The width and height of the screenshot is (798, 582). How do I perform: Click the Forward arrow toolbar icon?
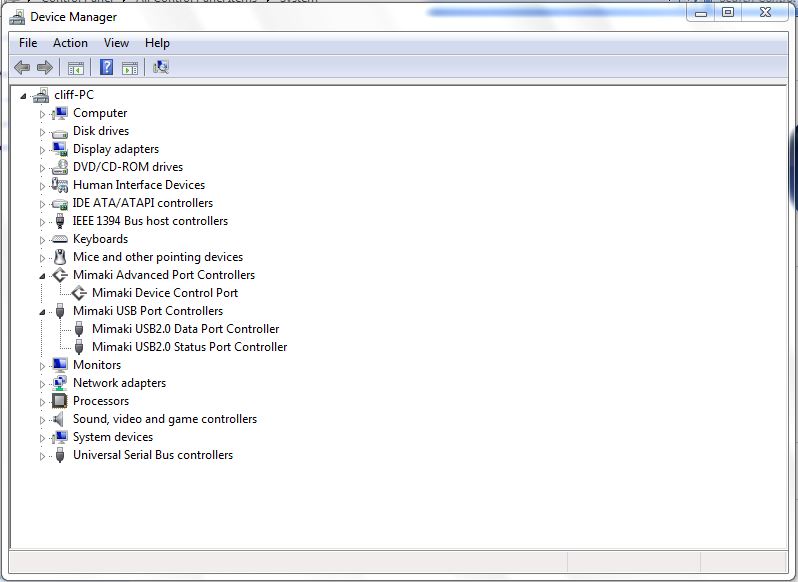coord(45,67)
